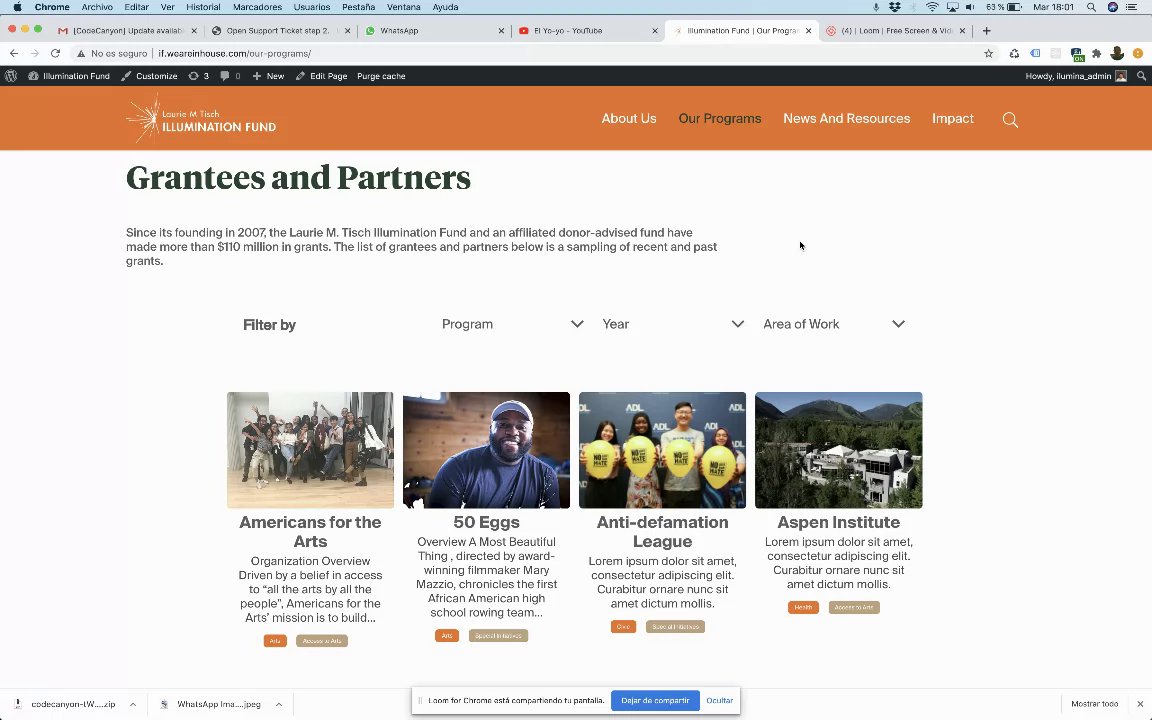The width and height of the screenshot is (1152, 720).
Task: Click the browser forward arrow
Action: (35, 53)
